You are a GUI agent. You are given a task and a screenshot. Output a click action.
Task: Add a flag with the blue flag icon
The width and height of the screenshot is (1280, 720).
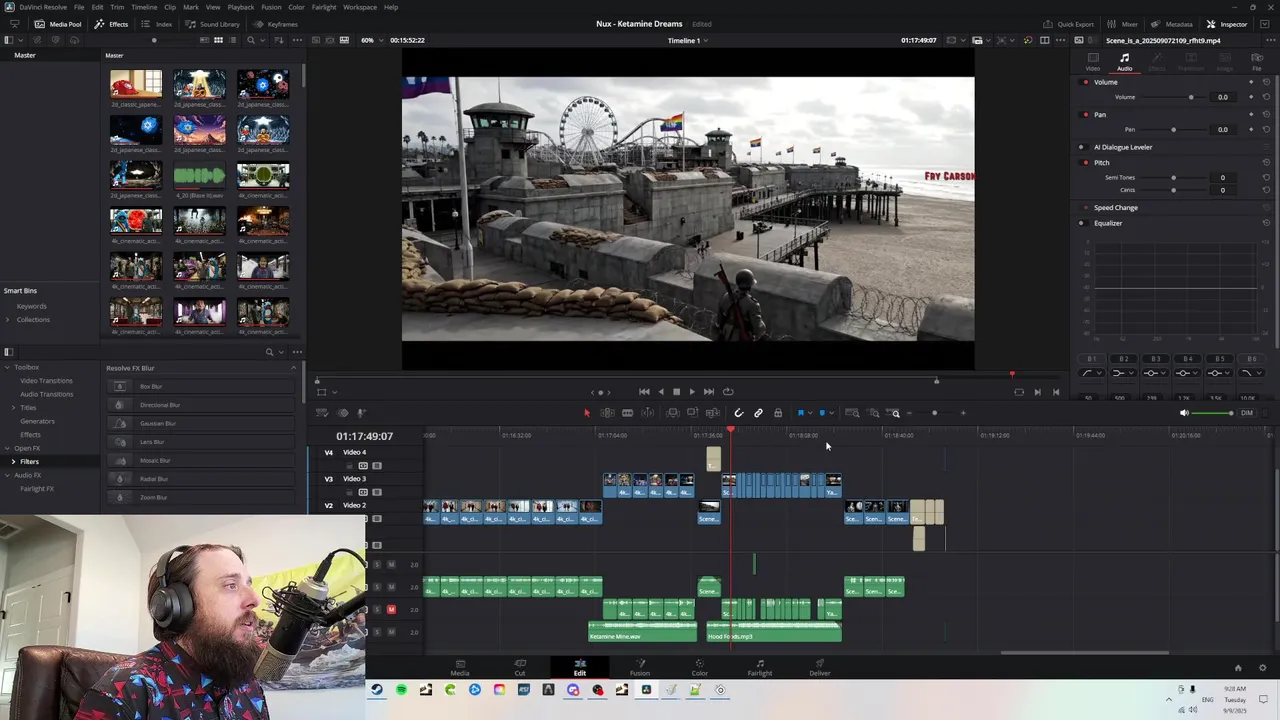(800, 413)
